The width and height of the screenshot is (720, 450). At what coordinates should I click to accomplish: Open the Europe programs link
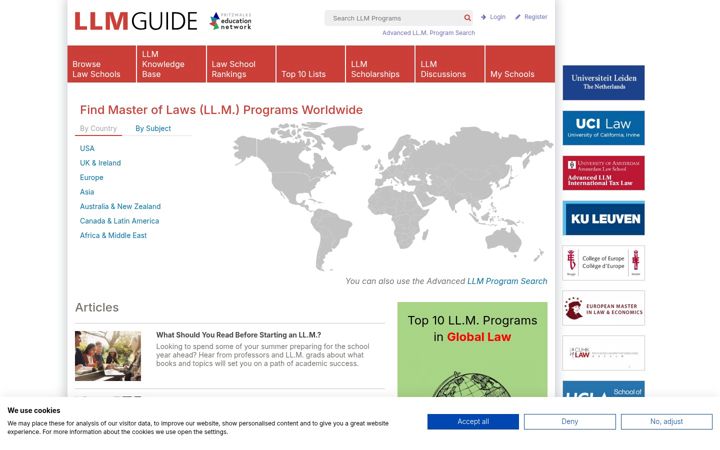[x=91, y=177]
